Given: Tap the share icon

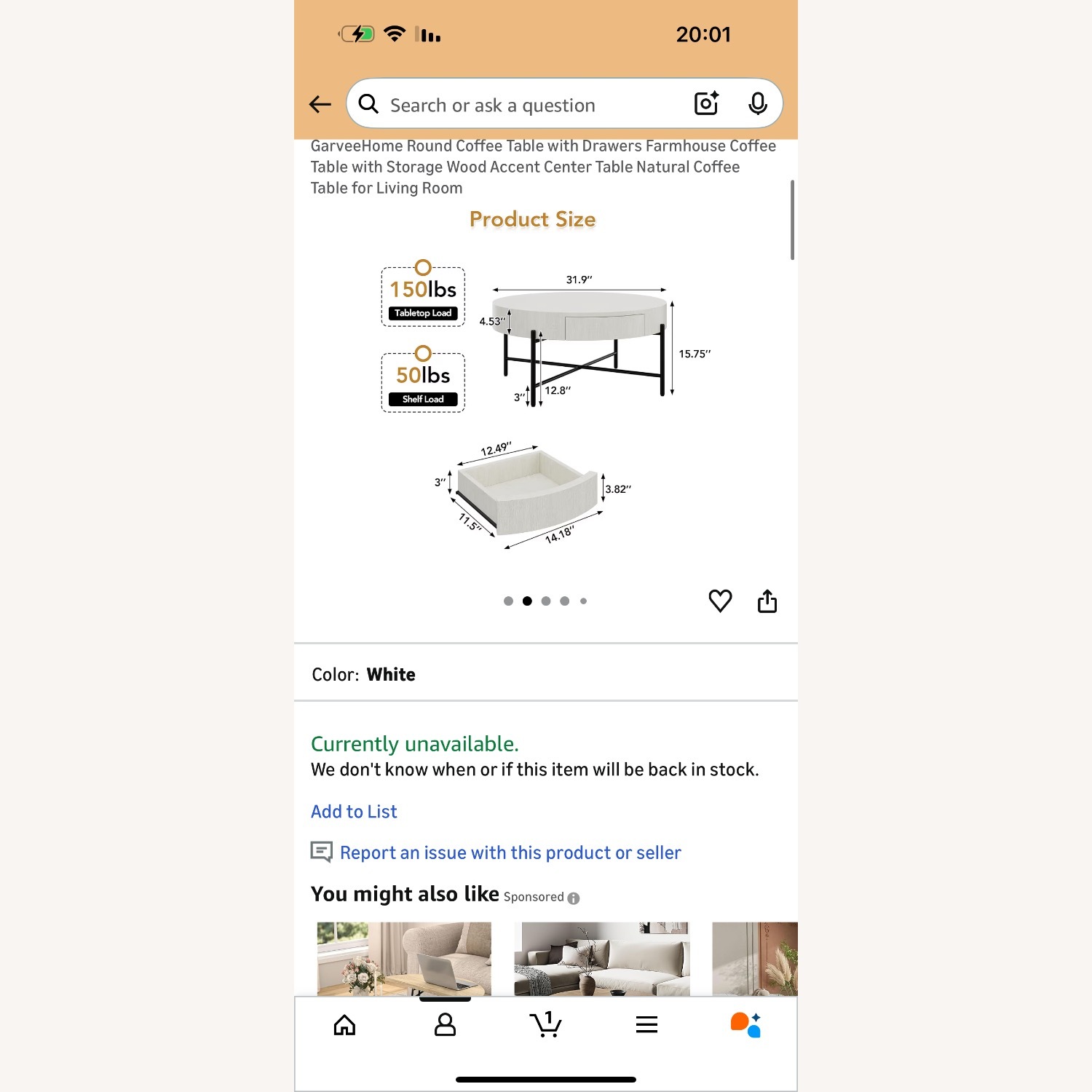Looking at the screenshot, I should (x=767, y=601).
